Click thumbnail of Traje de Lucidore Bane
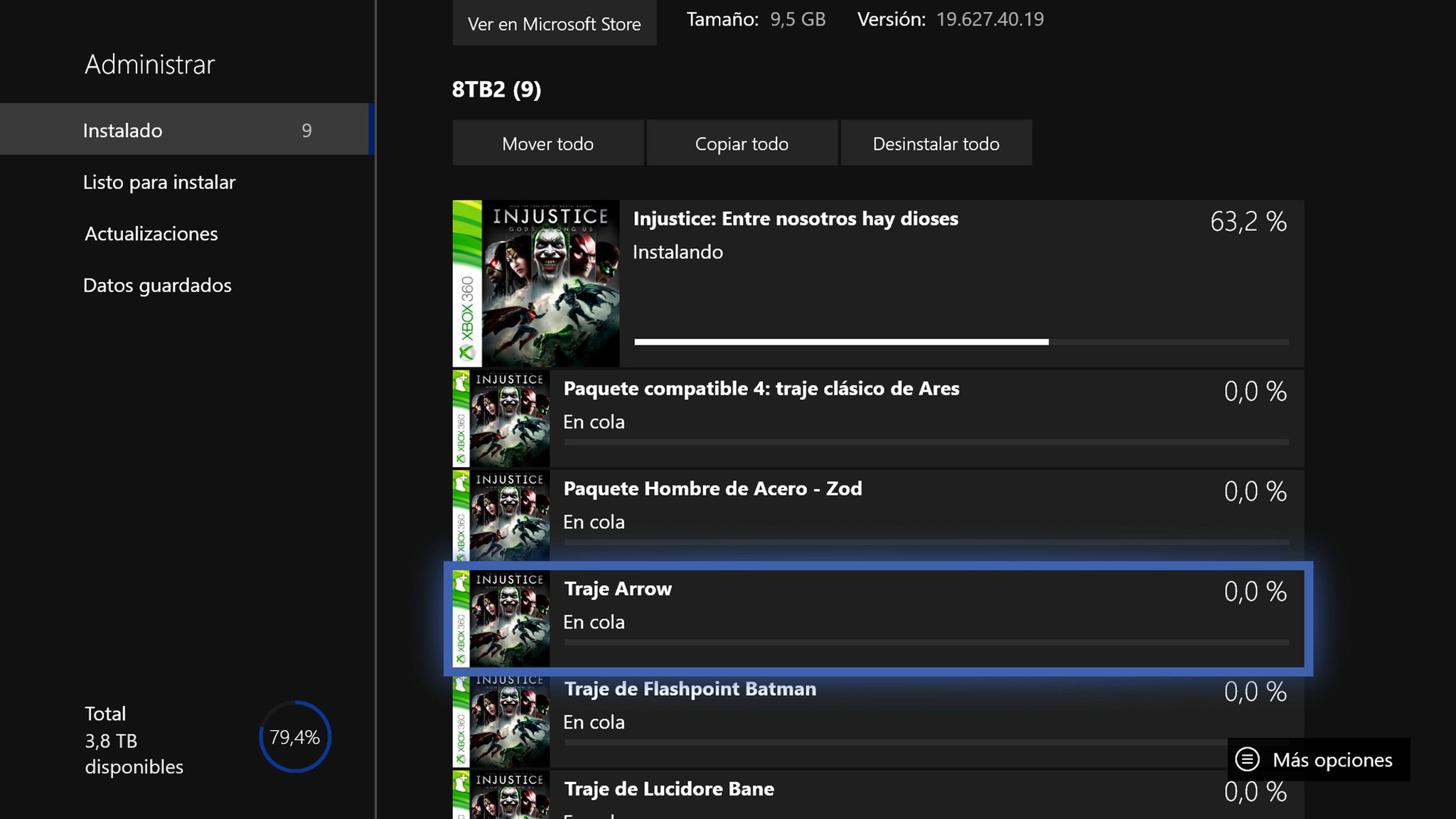Screen dimensions: 1456x819 [500, 795]
